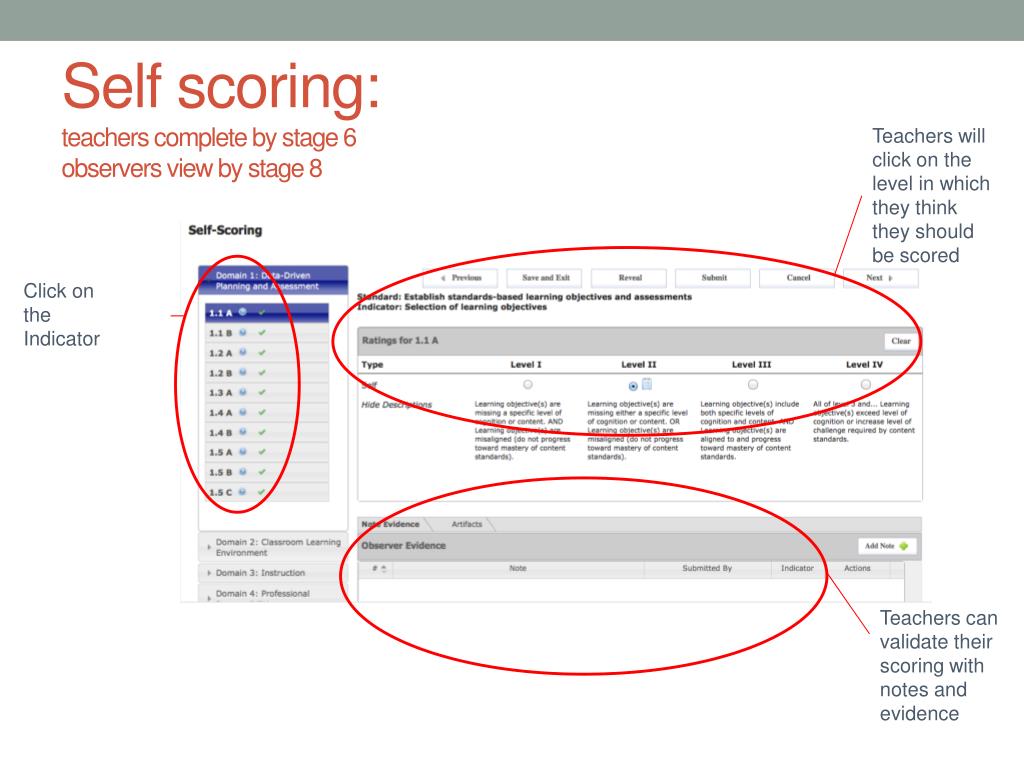Click the green checkmark on row 1.5 A
The height and width of the screenshot is (768, 1024).
[262, 452]
